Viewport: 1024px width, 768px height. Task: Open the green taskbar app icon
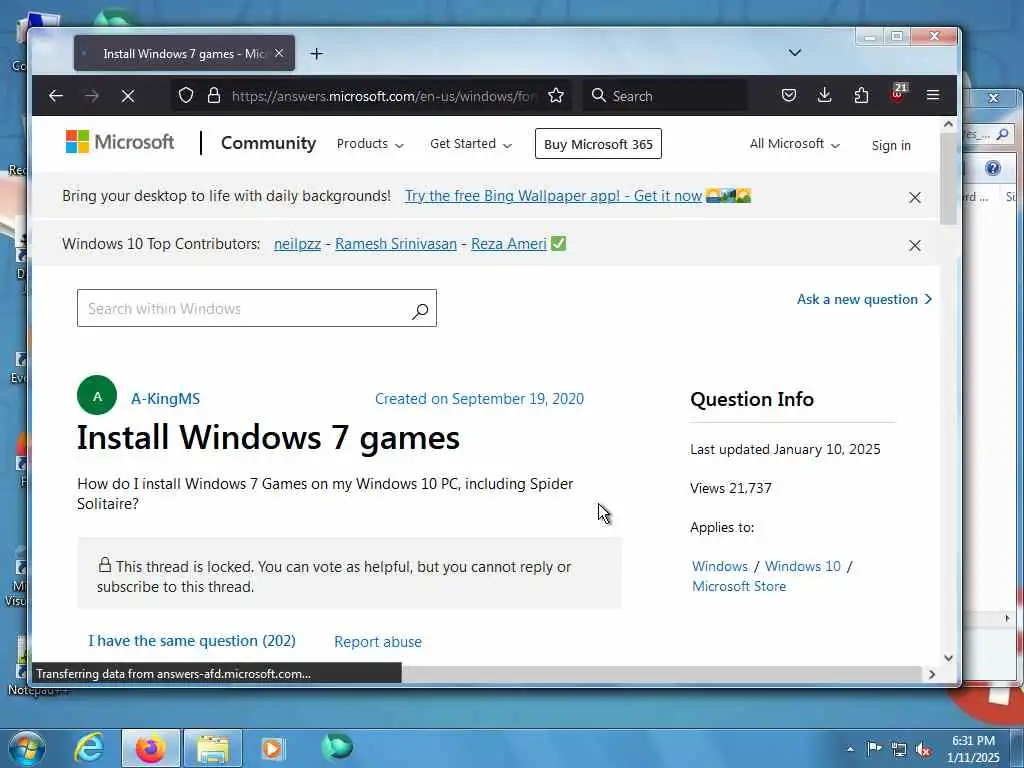click(337, 747)
